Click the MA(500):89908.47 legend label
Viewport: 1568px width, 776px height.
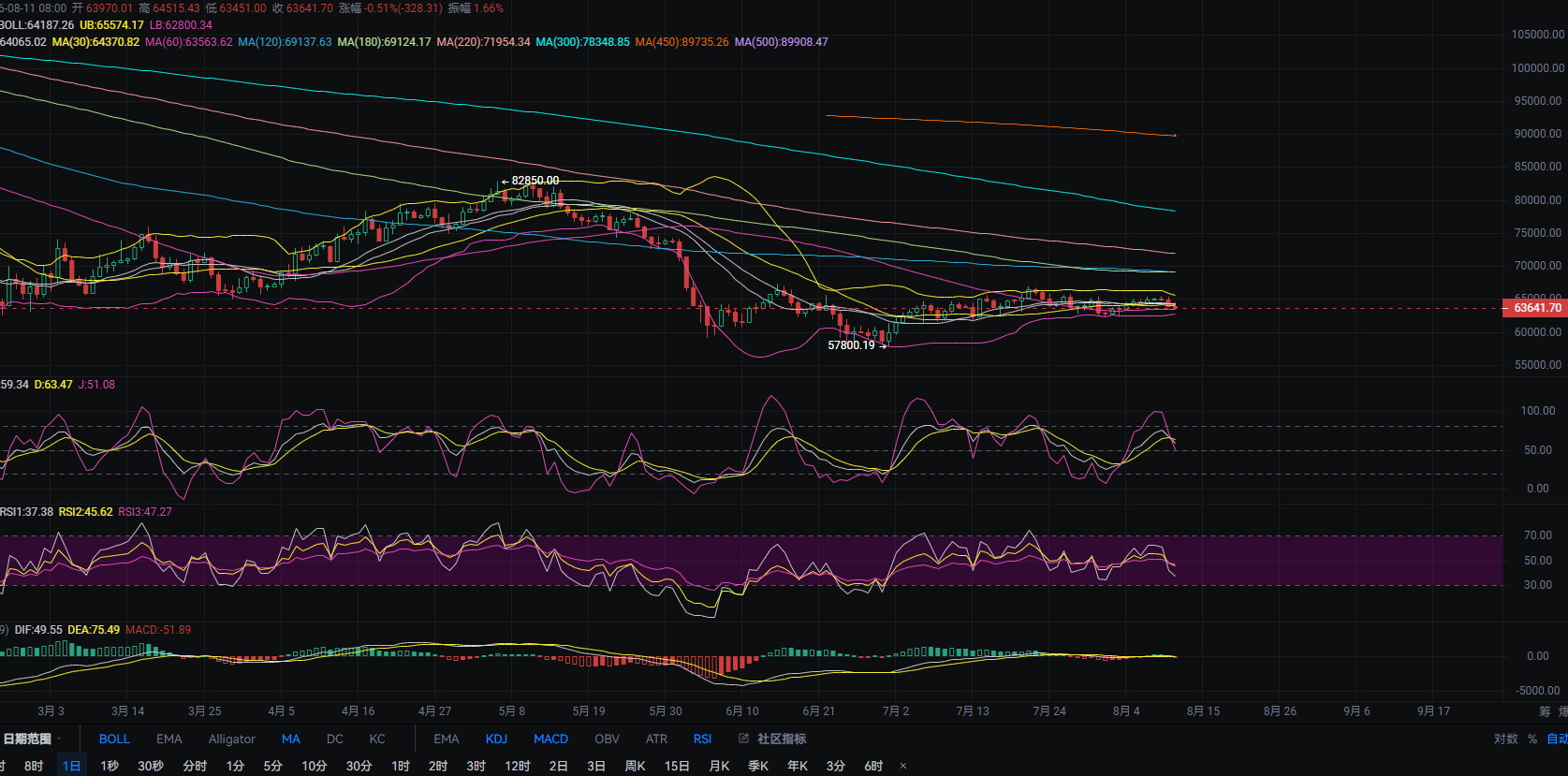(782, 42)
